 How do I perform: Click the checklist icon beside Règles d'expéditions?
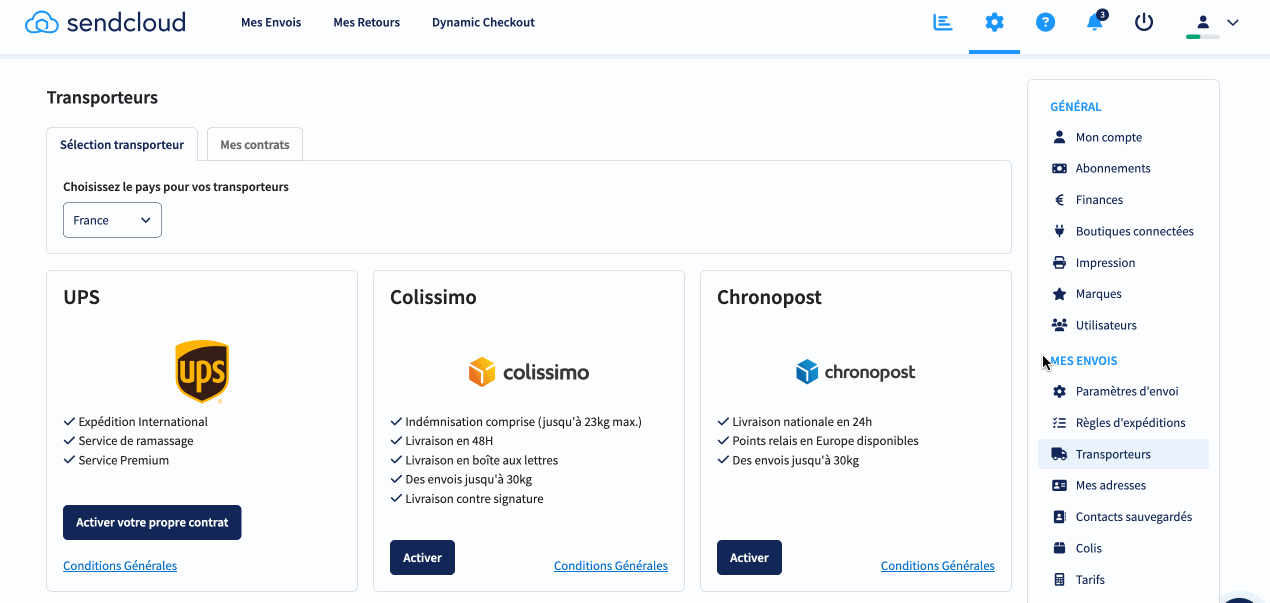click(x=1060, y=423)
